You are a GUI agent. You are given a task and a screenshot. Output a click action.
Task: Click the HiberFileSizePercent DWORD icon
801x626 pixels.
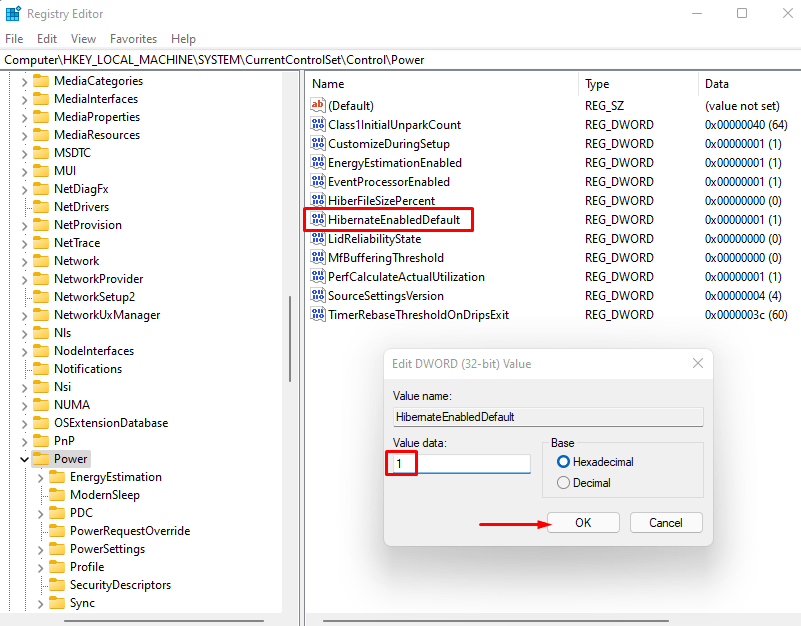pyautogui.click(x=317, y=200)
